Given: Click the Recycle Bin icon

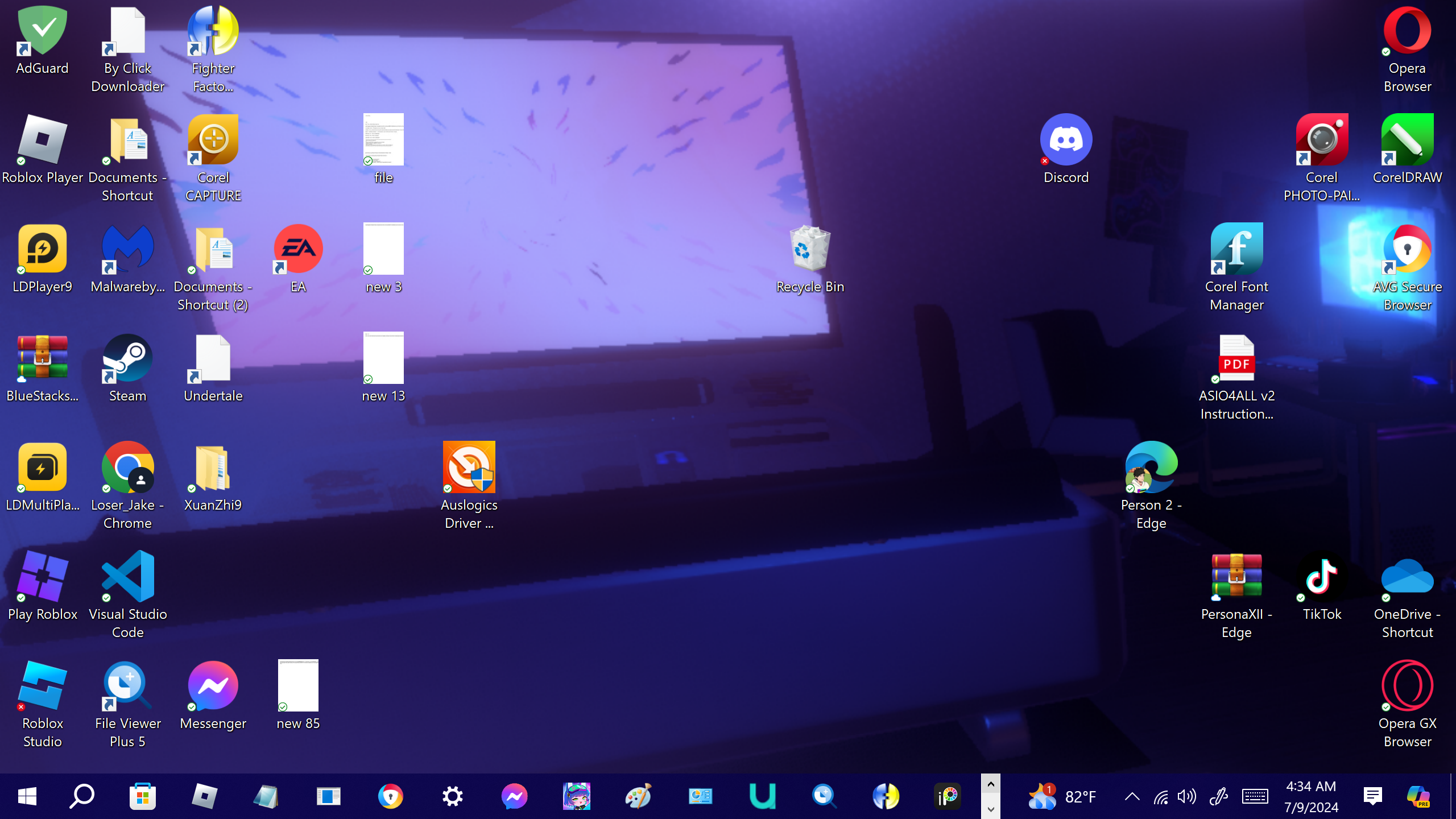Looking at the screenshot, I should tap(810, 250).
